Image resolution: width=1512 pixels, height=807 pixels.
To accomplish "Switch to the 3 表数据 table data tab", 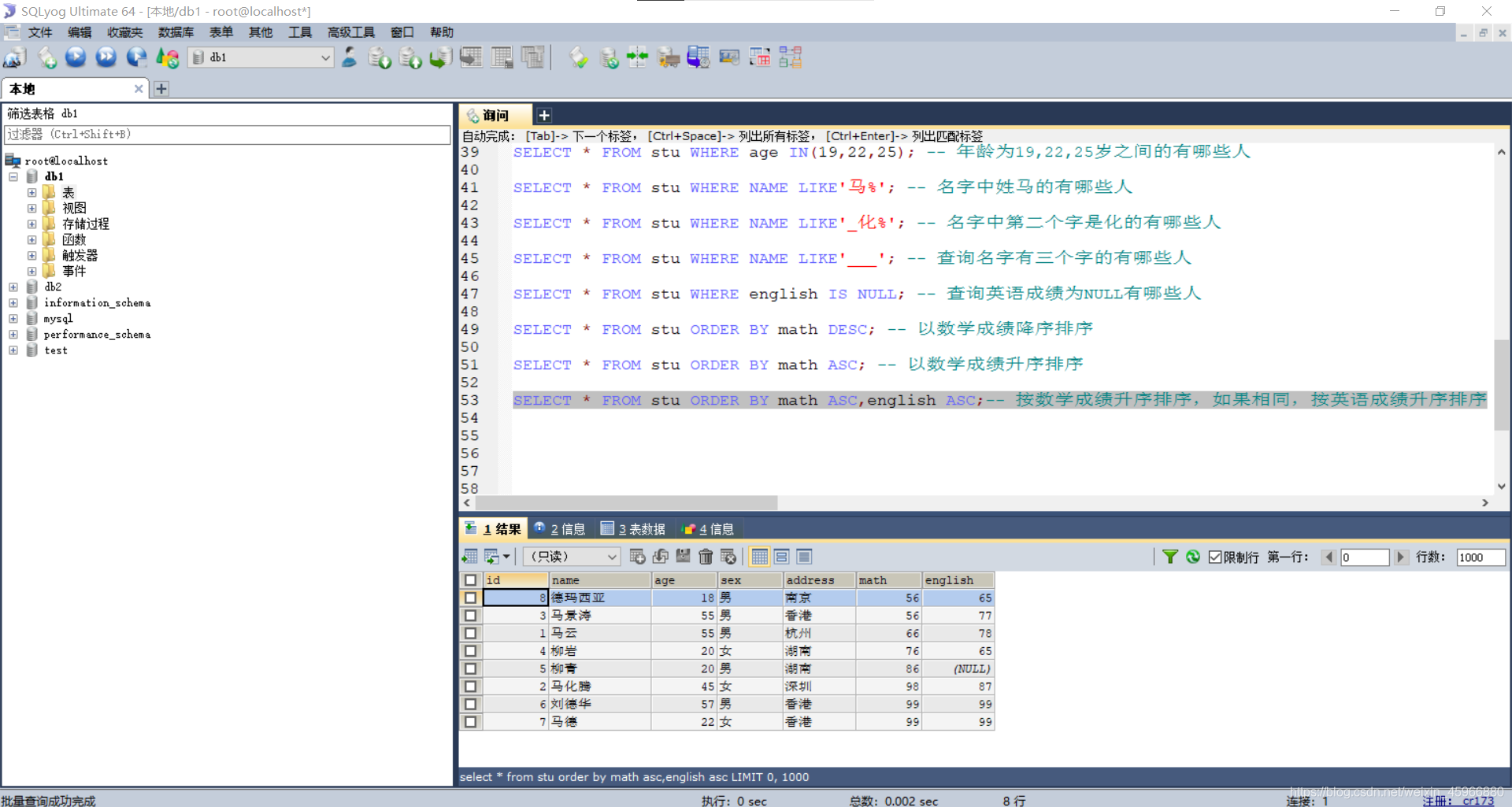I will 633,529.
